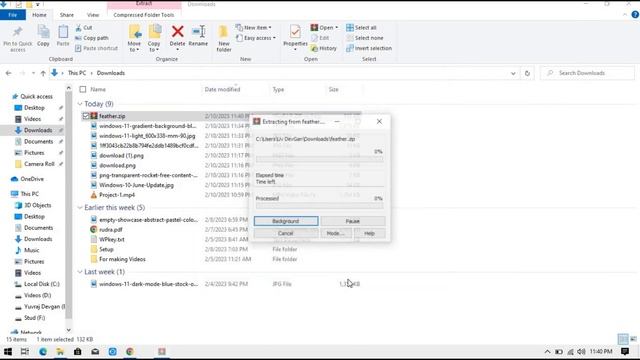Screen dimensions: 640x360
Task: Select Local Disk (C:) in the sidebar
Action: [42, 284]
